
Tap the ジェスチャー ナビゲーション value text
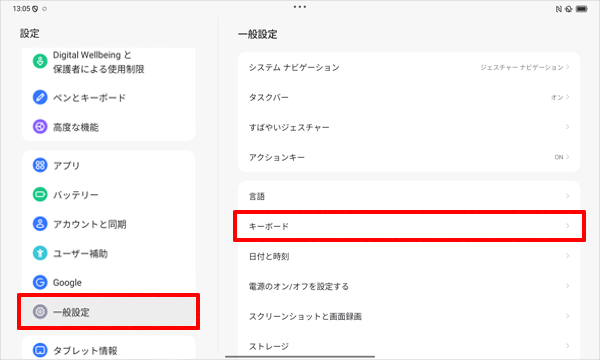522,67
